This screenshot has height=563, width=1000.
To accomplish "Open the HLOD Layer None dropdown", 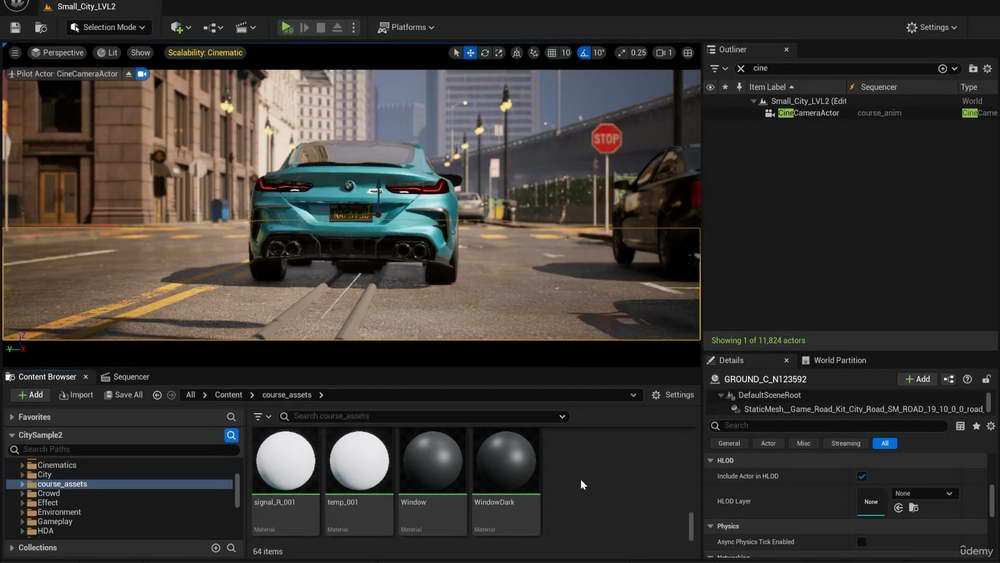I will (x=923, y=494).
